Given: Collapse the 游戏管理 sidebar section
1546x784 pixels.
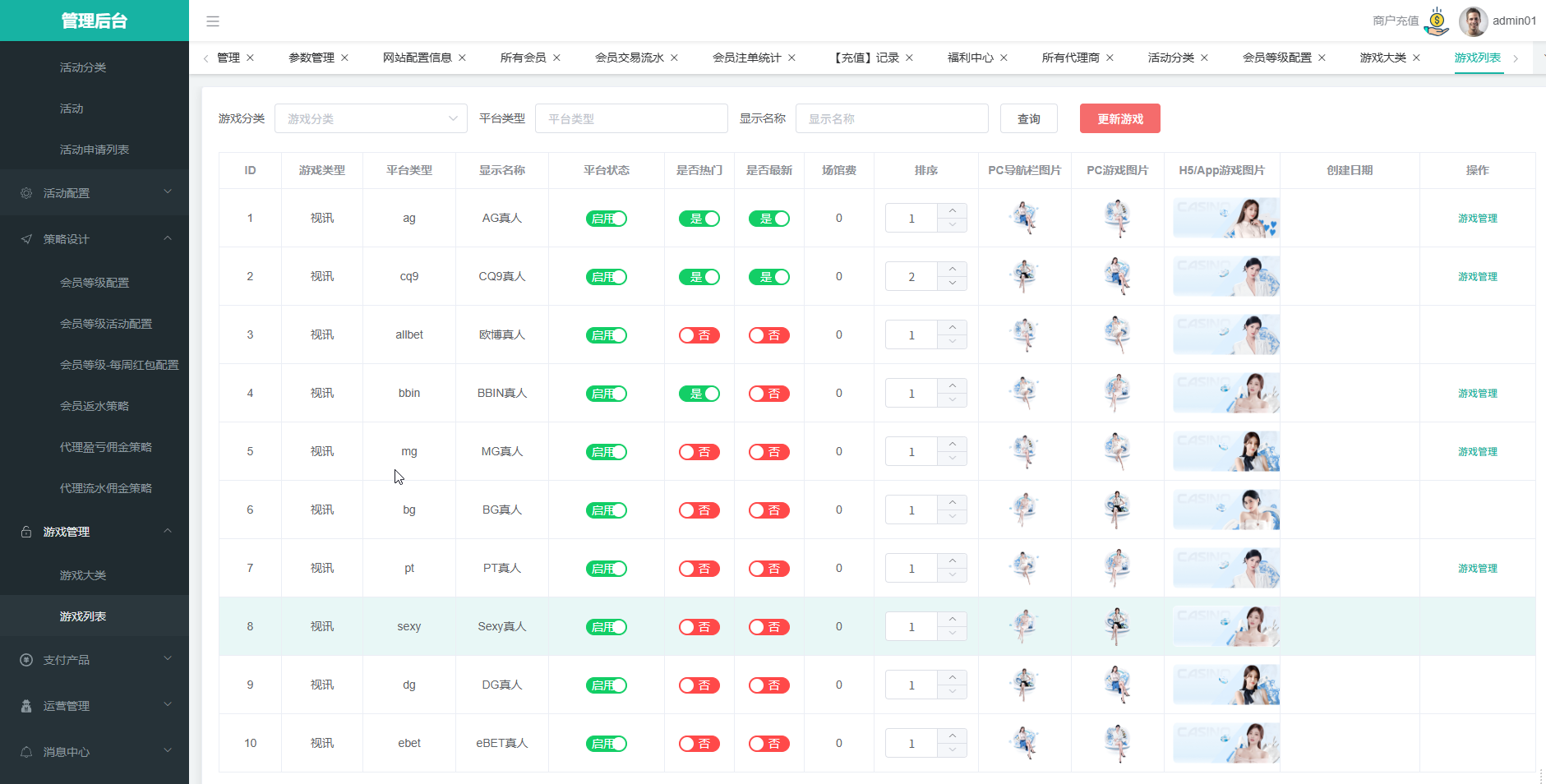Looking at the screenshot, I should click(95, 532).
